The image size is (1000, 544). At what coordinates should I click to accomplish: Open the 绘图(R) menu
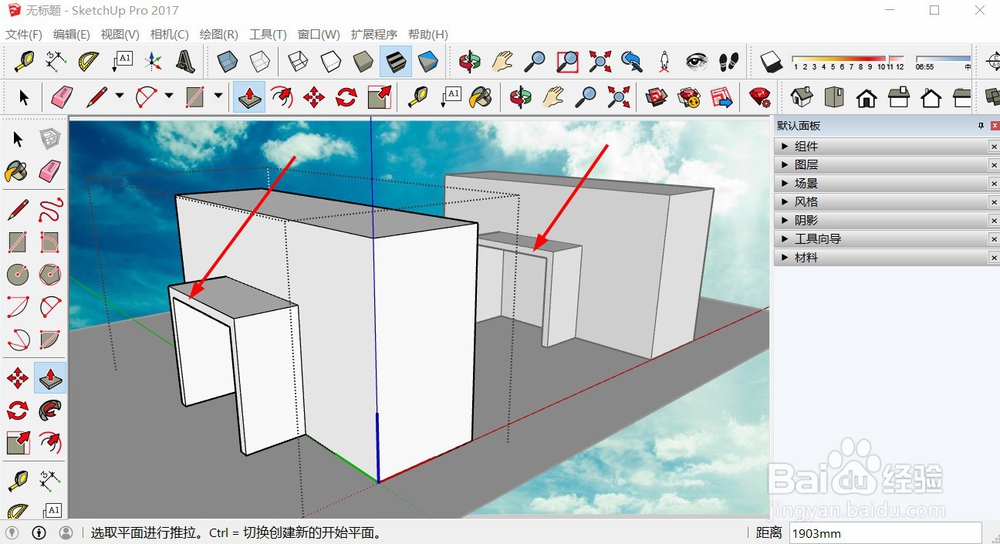[219, 34]
